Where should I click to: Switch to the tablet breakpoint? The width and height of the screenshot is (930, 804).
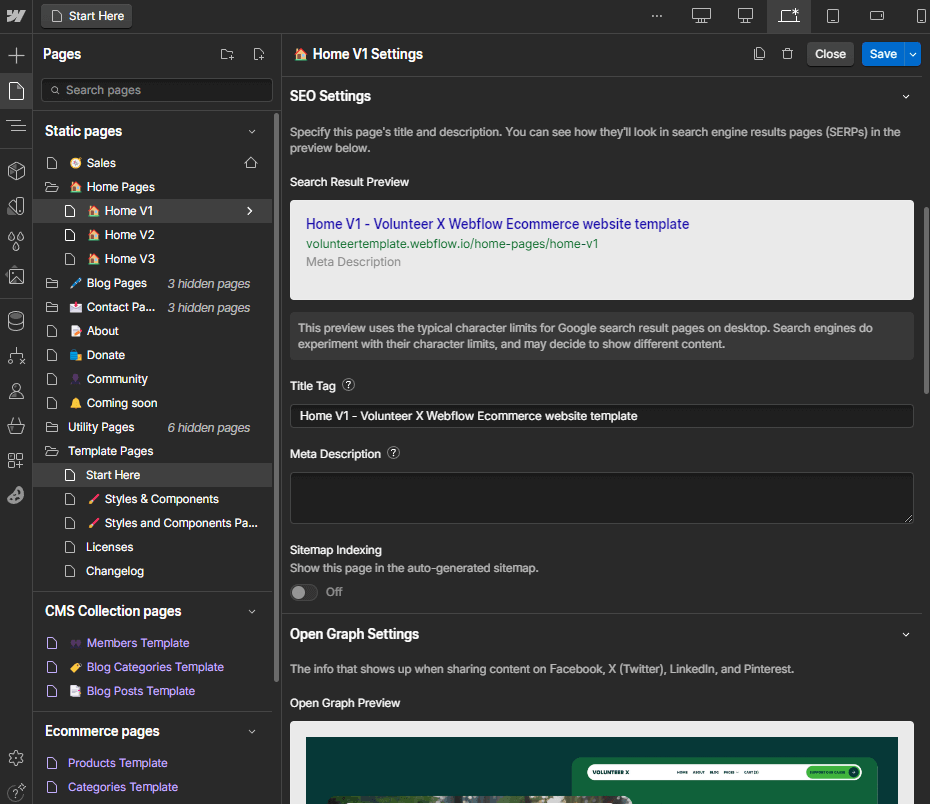[x=832, y=15]
